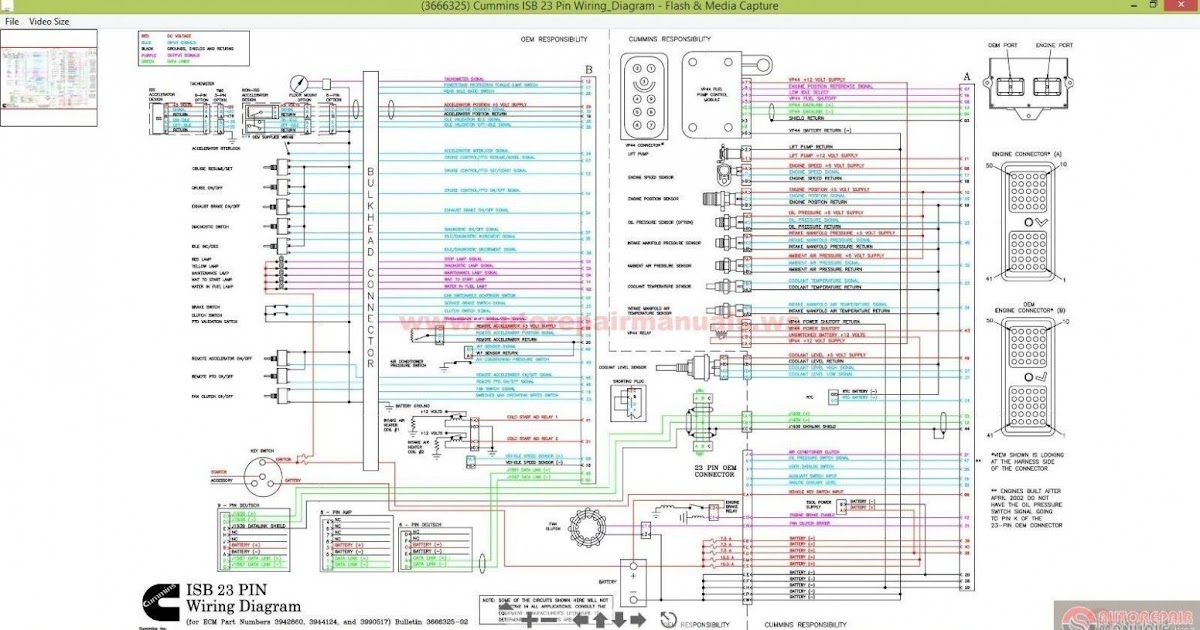Open the File menu
This screenshot has height=630, width=1200.
click(12, 21)
